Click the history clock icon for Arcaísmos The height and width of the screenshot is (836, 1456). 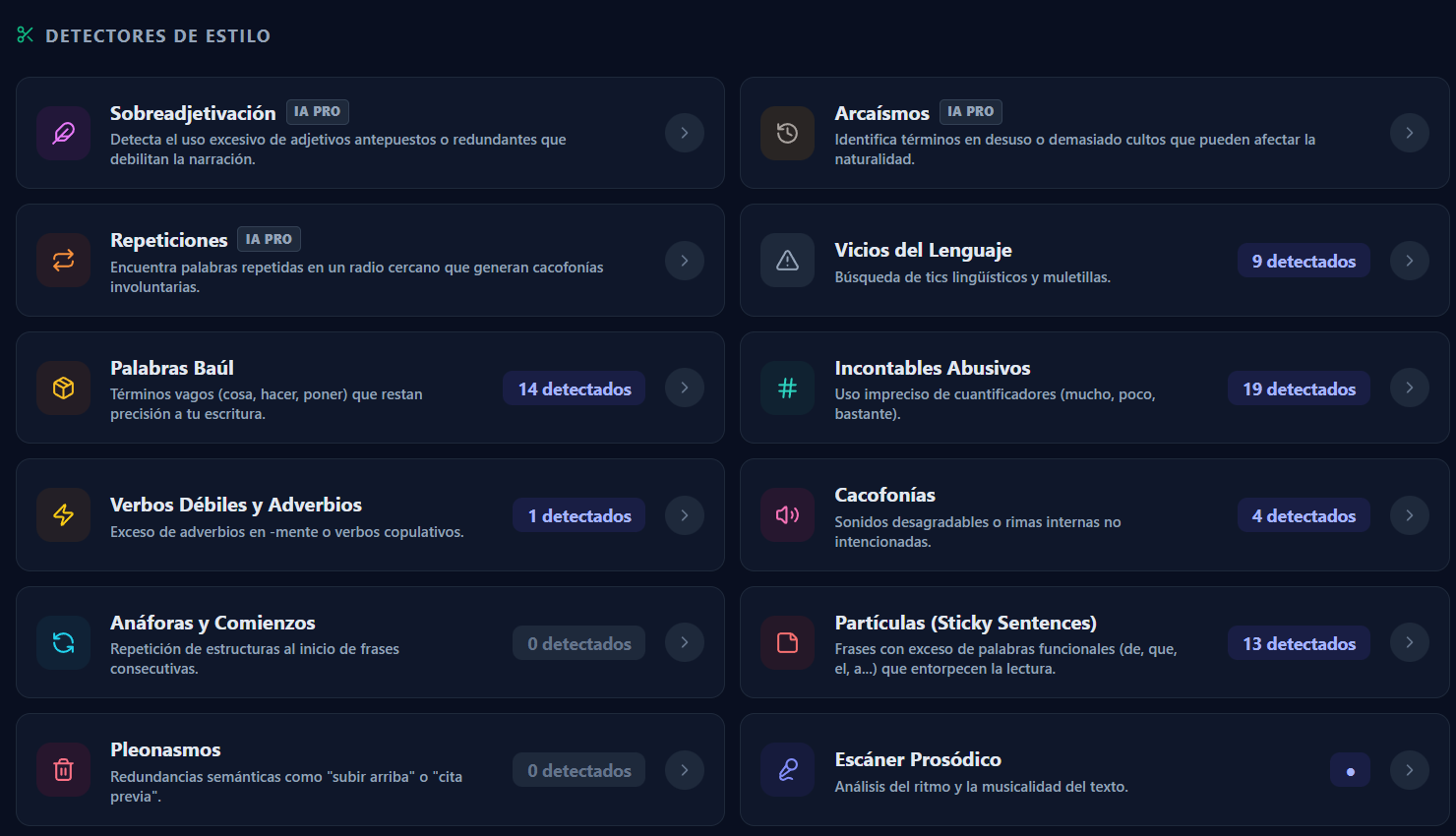click(787, 133)
